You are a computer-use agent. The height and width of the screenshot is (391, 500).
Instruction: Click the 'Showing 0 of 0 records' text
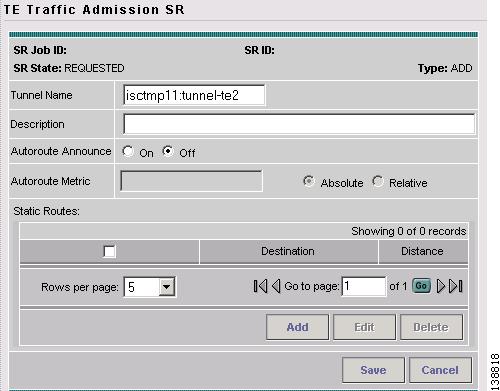click(409, 231)
